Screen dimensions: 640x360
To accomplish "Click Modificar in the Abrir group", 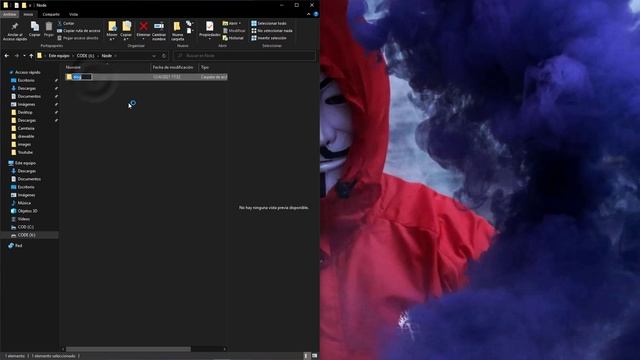I will (234, 31).
